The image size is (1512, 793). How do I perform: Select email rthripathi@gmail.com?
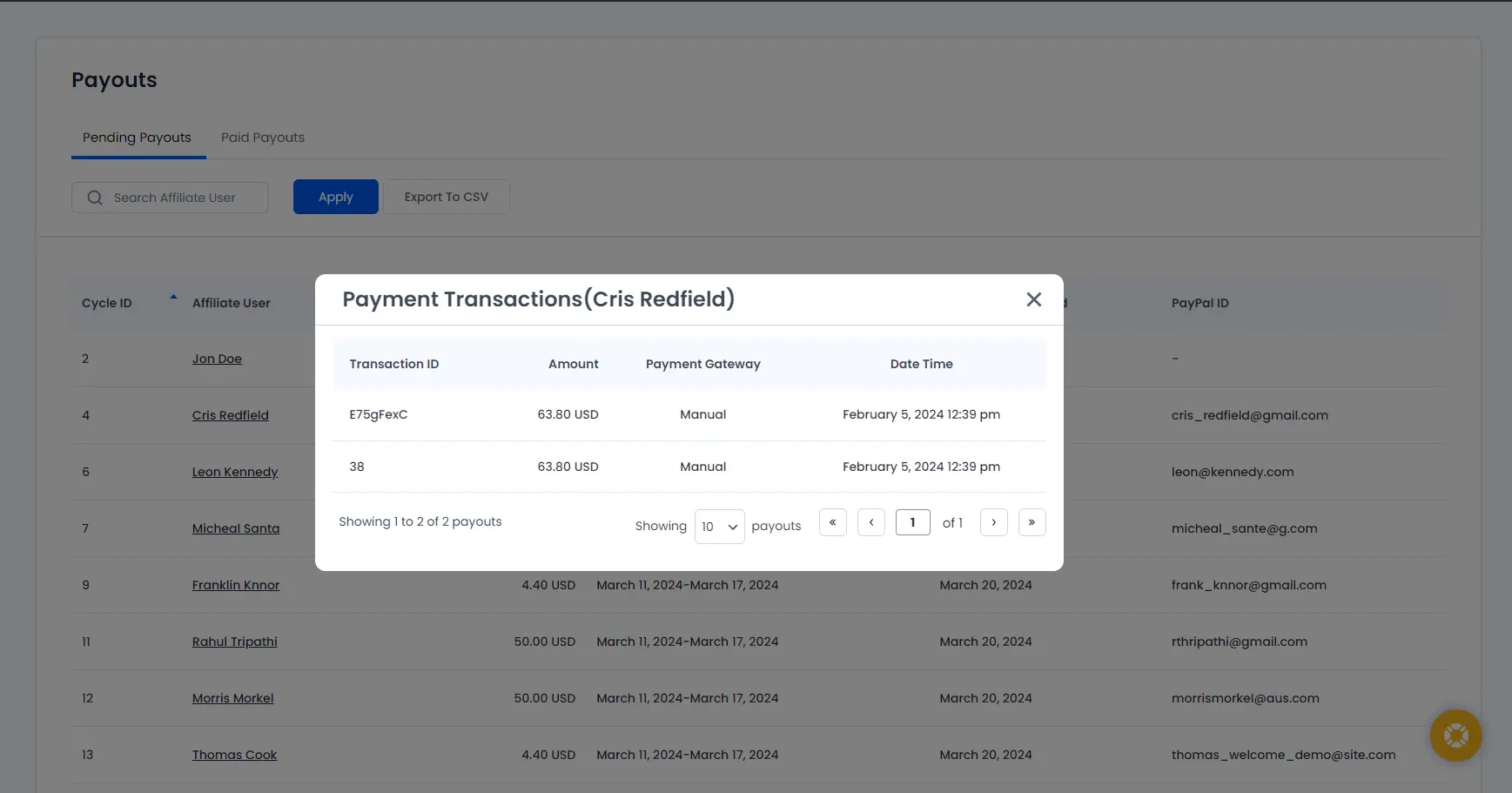[x=1240, y=642]
